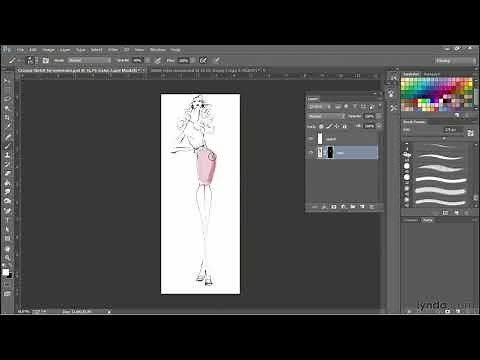Screen dimensions: 480x360
Task: Open the Filter menu
Action: point(113,50)
